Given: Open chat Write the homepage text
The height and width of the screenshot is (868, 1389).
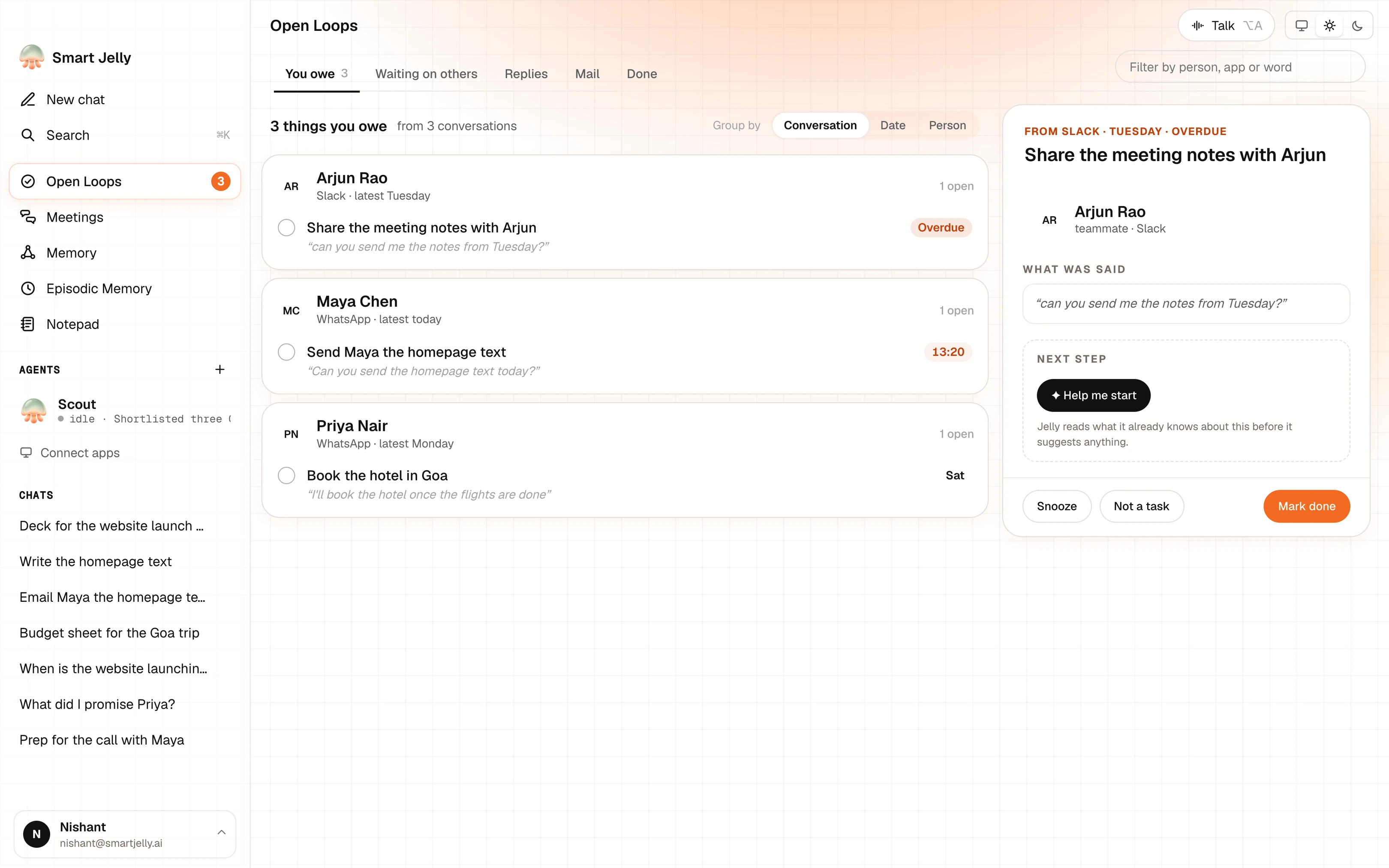Looking at the screenshot, I should click(x=95, y=561).
